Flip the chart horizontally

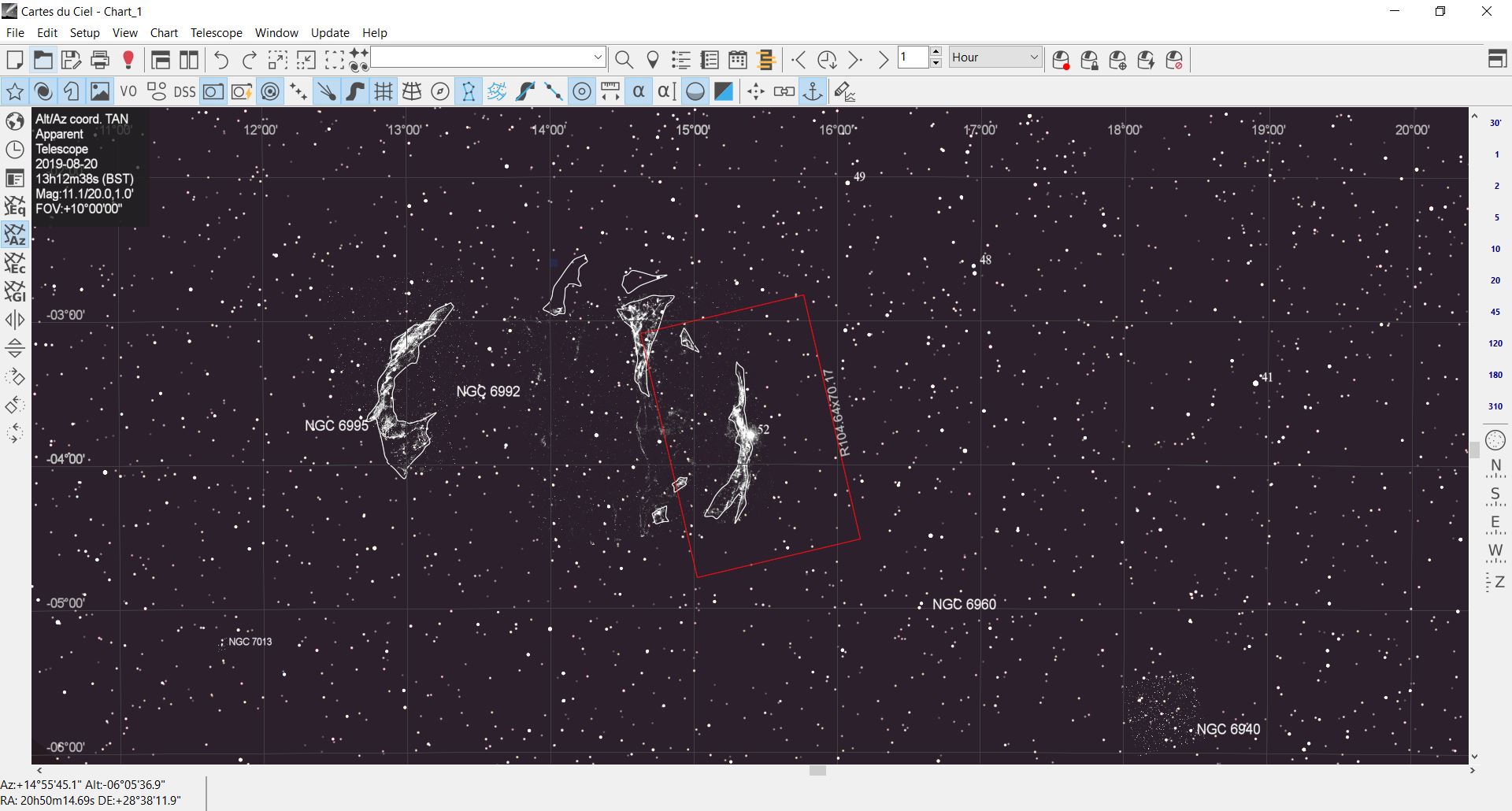click(x=15, y=320)
